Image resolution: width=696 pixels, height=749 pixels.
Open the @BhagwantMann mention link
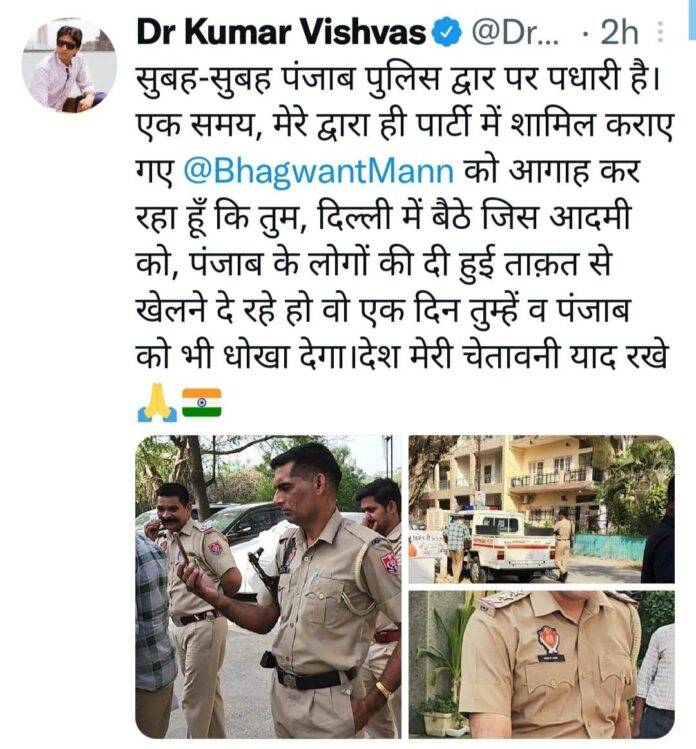click(319, 171)
